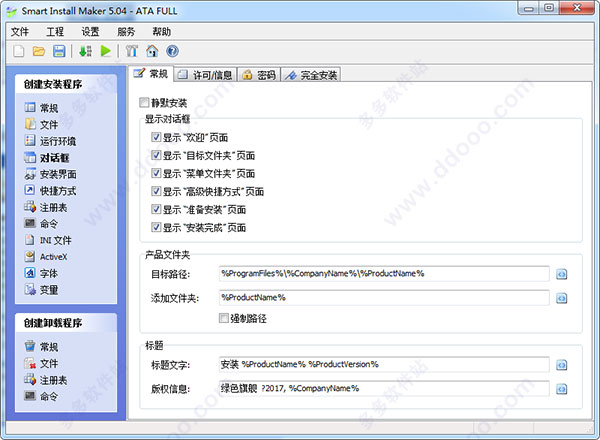Viewport: 600px width, 440px height.
Task: Select the 对话框 sidebar item
Action: point(47,158)
